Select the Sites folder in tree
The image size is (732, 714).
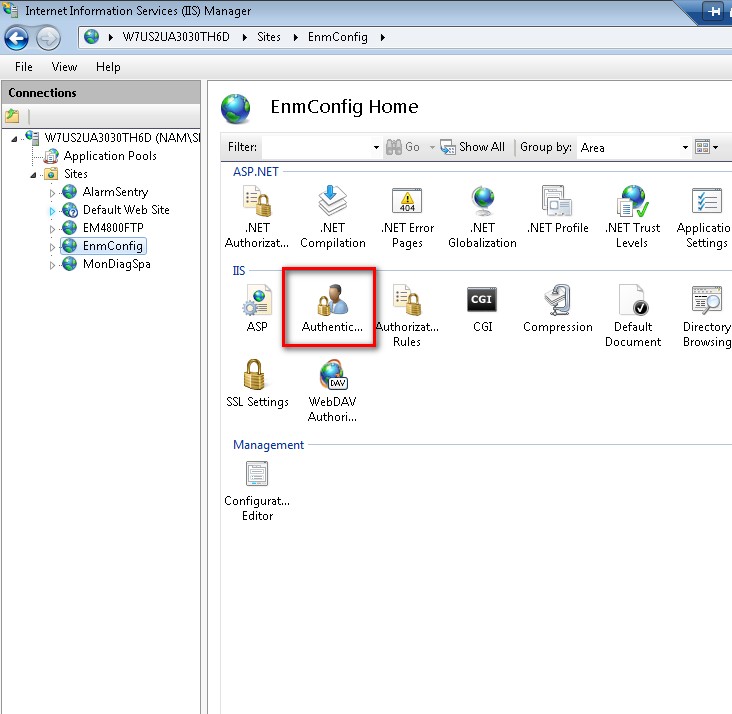[x=76, y=174]
